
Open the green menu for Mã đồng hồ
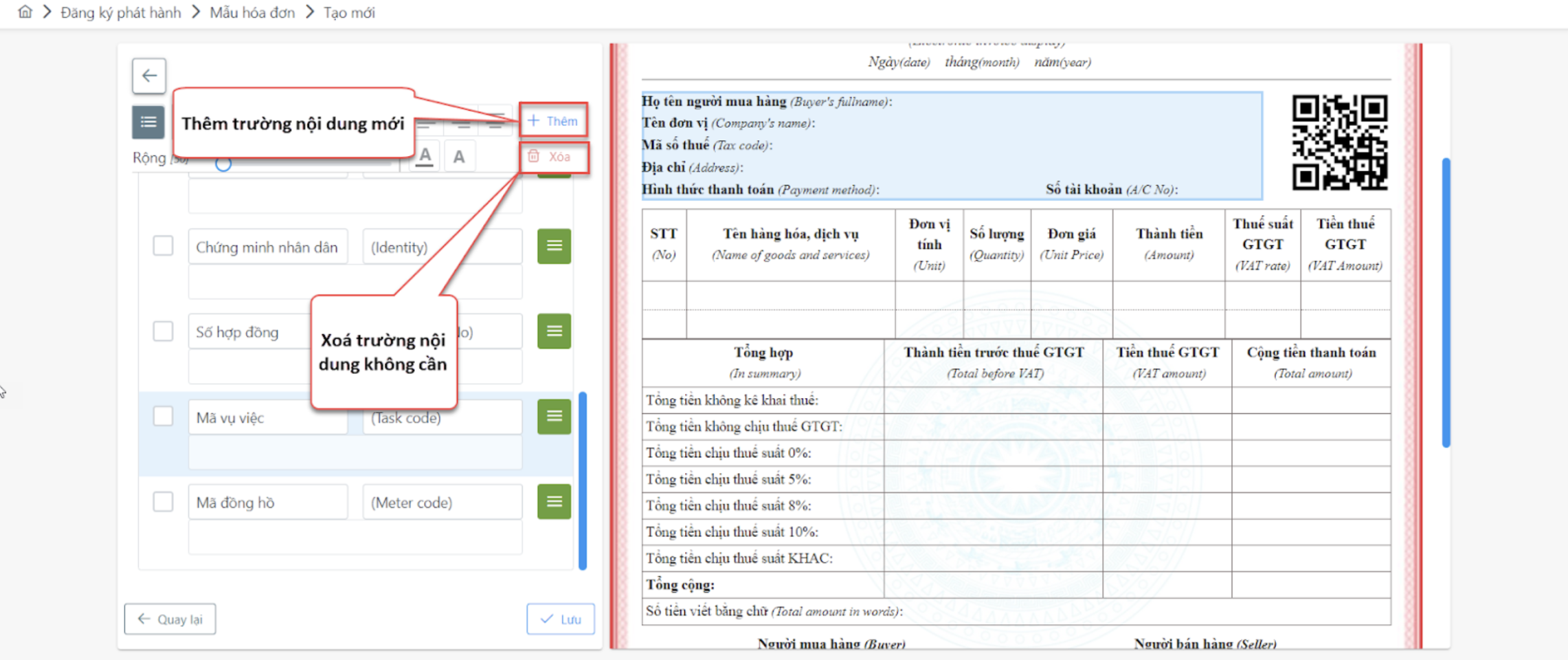click(x=554, y=502)
